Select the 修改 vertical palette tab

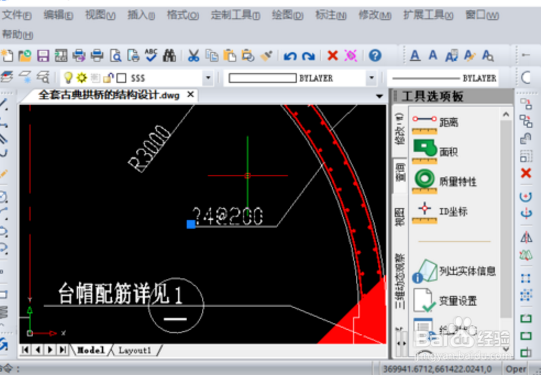point(399,129)
